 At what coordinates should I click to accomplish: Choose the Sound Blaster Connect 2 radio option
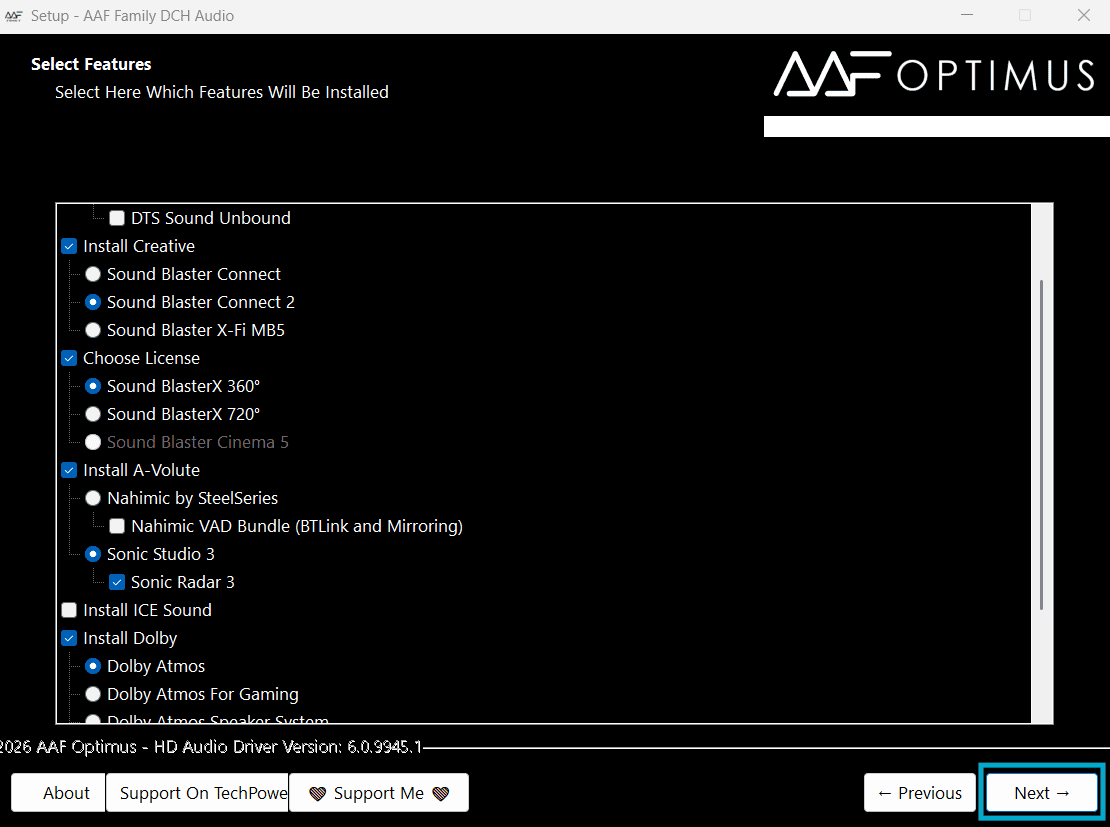tap(93, 302)
